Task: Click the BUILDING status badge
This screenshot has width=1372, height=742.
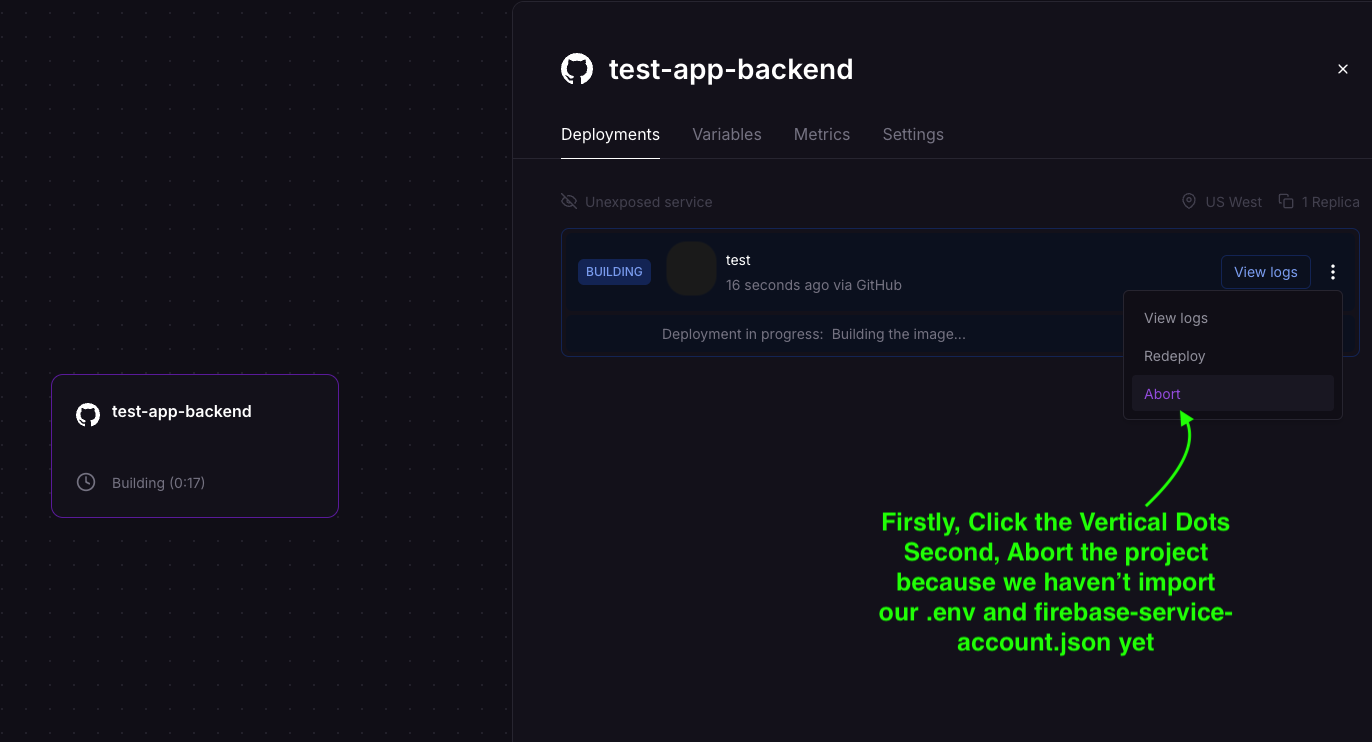Action: tap(614, 271)
